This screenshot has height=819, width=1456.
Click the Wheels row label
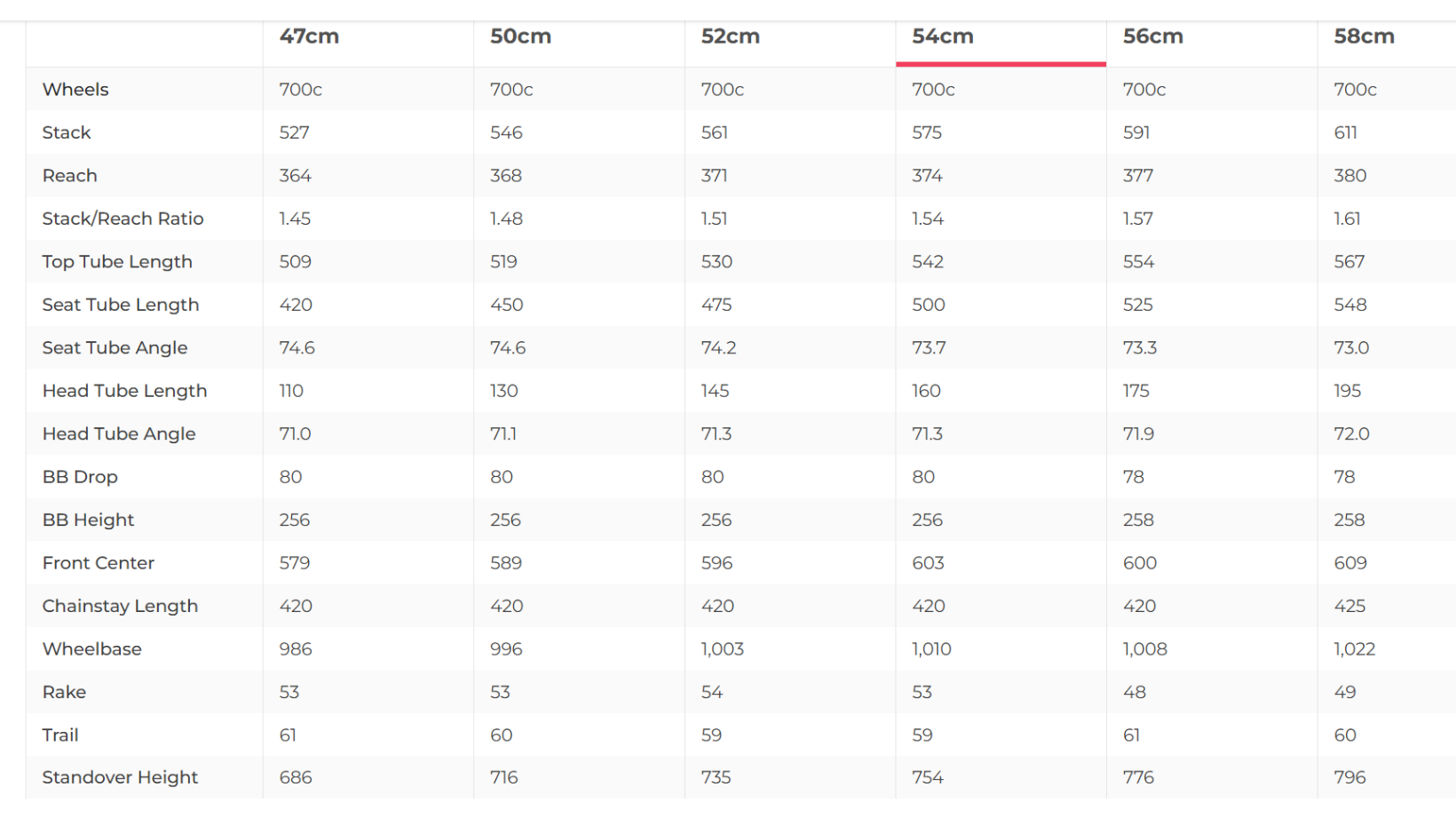pos(75,90)
